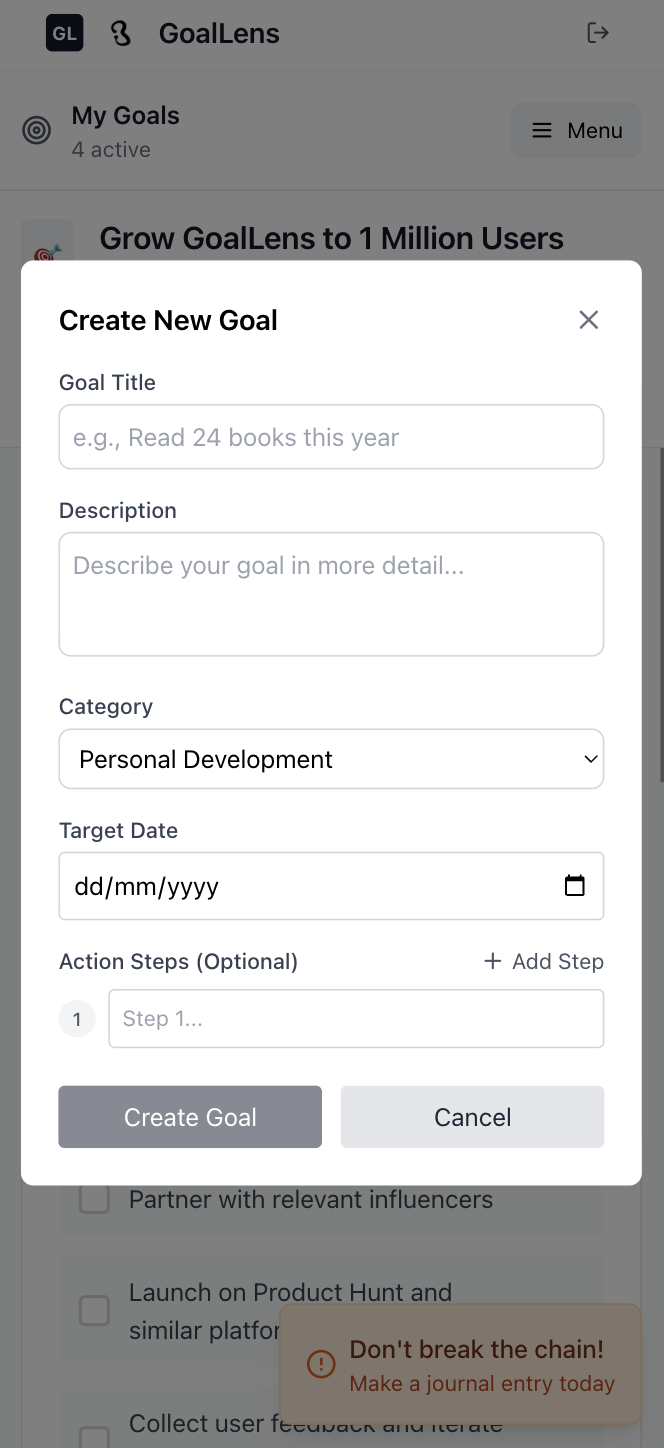Viewport: 664px width, 1448px height.
Task: Expand the Menu
Action: pyautogui.click(x=576, y=130)
